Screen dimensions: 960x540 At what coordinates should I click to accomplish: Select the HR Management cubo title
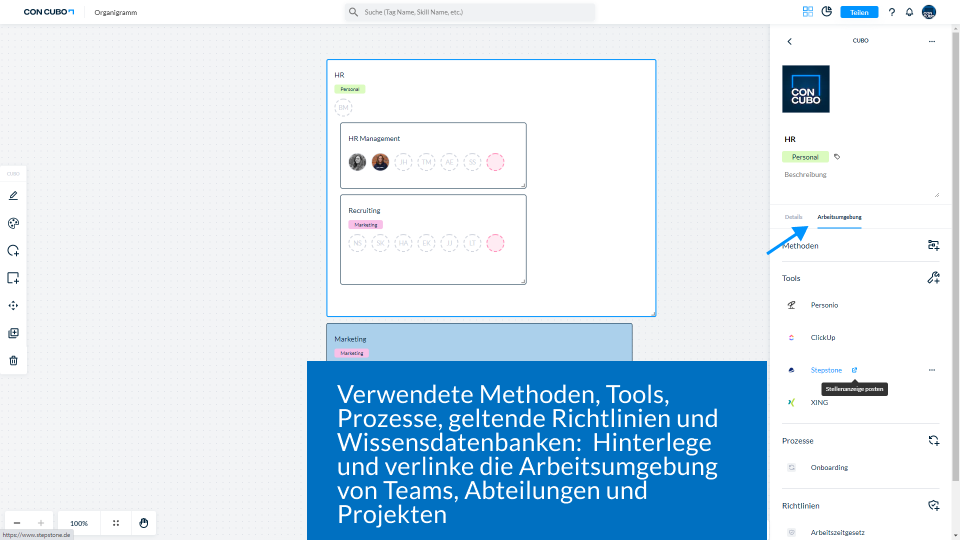coord(374,138)
